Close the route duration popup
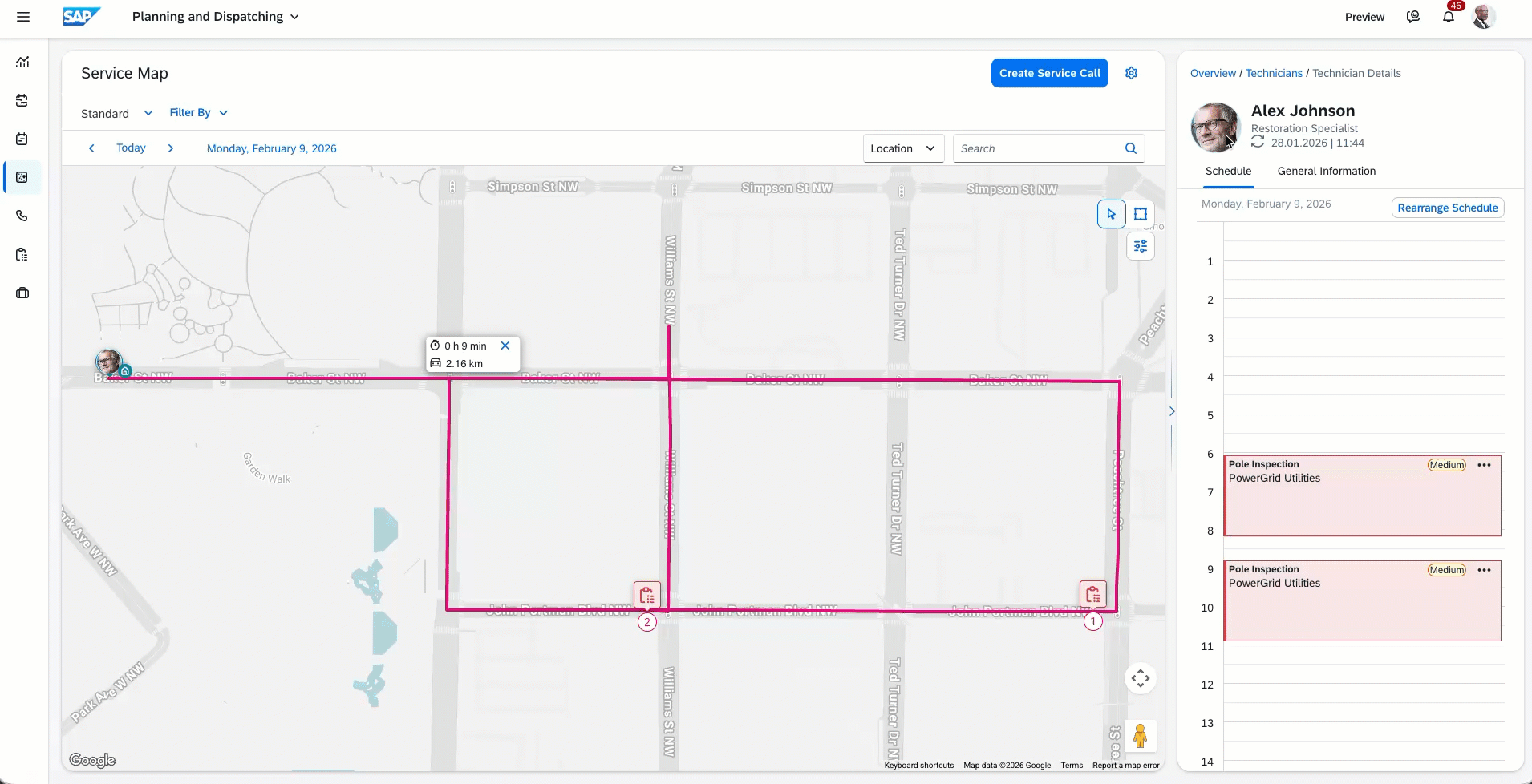The height and width of the screenshot is (784, 1532). point(505,346)
